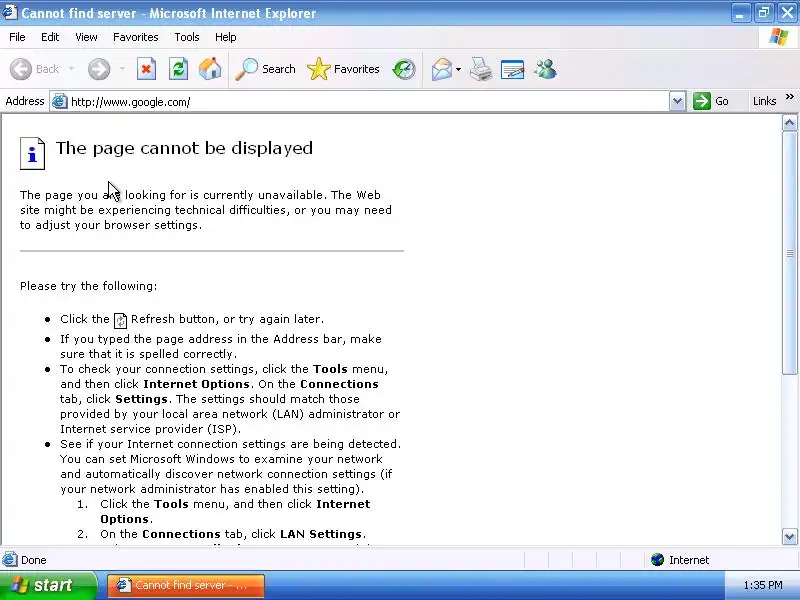The image size is (800, 600).
Task: Open the Edit menu
Action: [50, 37]
